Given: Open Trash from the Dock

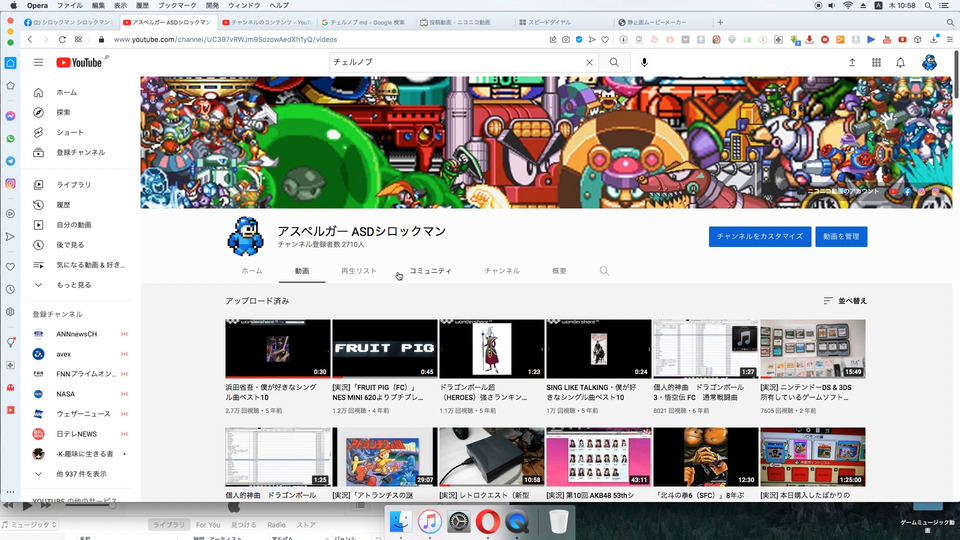Looking at the screenshot, I should (x=558, y=522).
